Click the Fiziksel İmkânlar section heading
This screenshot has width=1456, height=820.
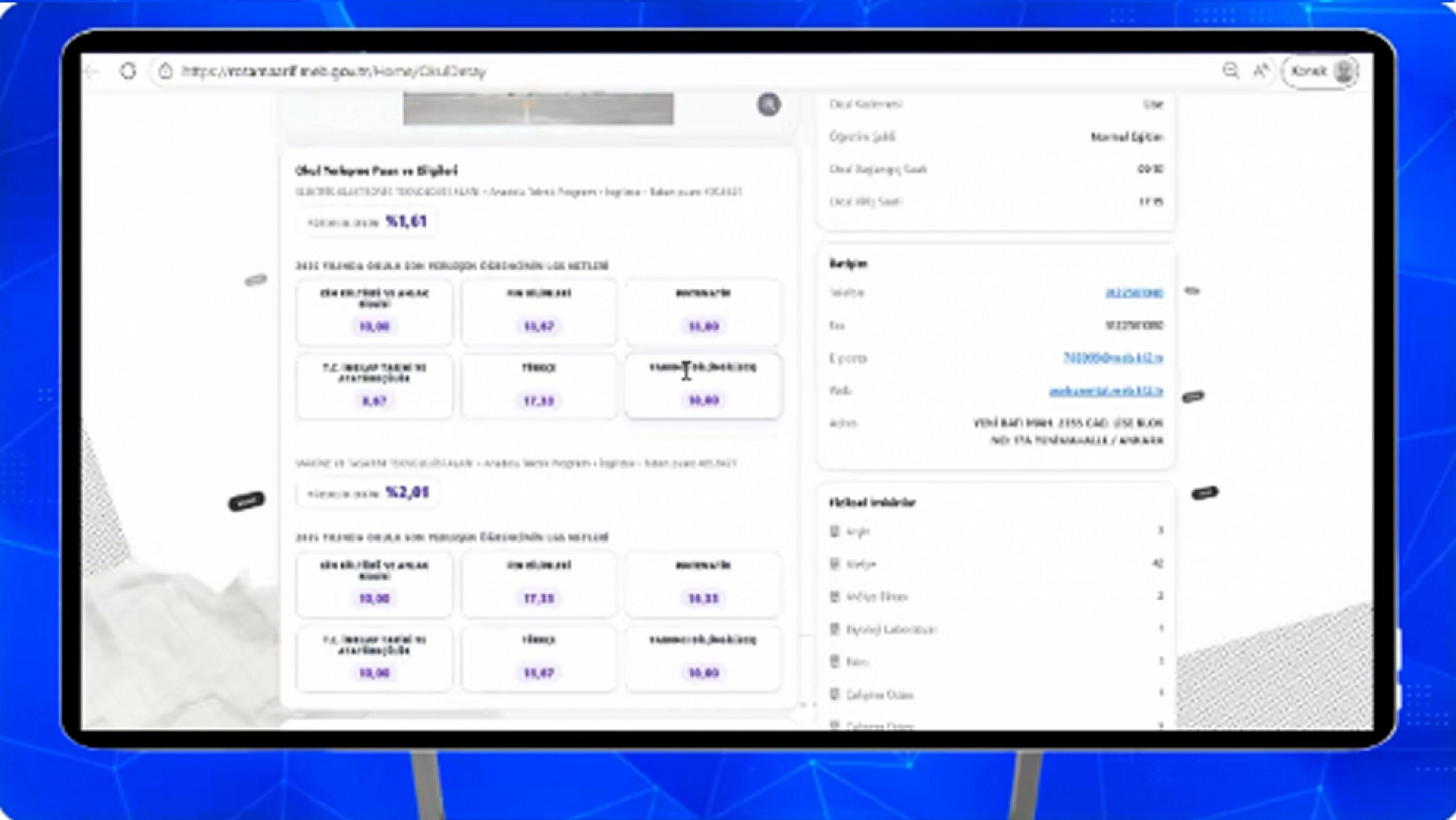click(873, 502)
